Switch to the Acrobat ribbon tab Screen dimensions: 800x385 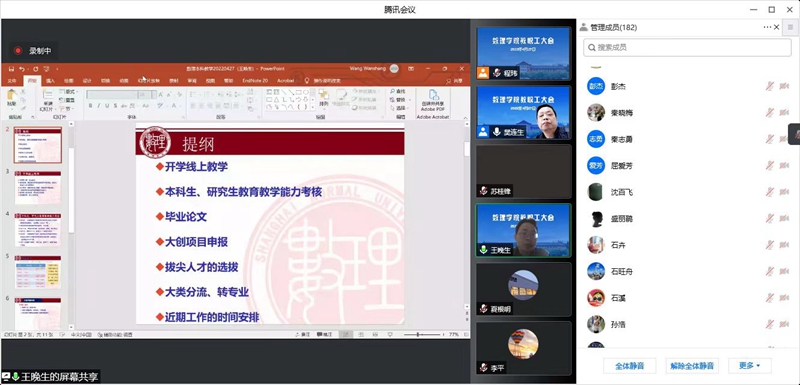pos(285,81)
